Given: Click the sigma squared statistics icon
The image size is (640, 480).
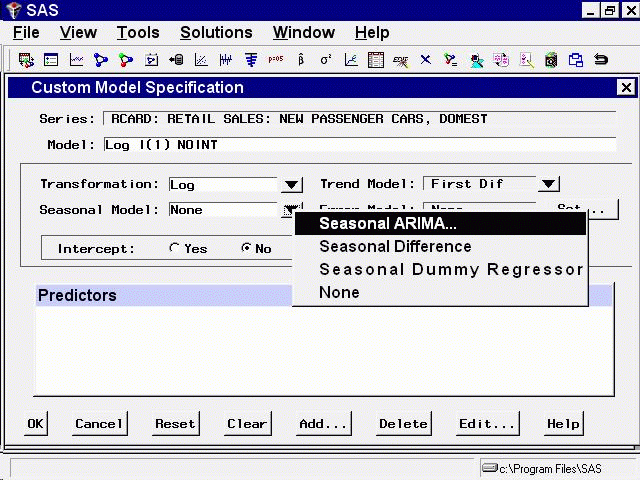Looking at the screenshot, I should pyautogui.click(x=326, y=60).
